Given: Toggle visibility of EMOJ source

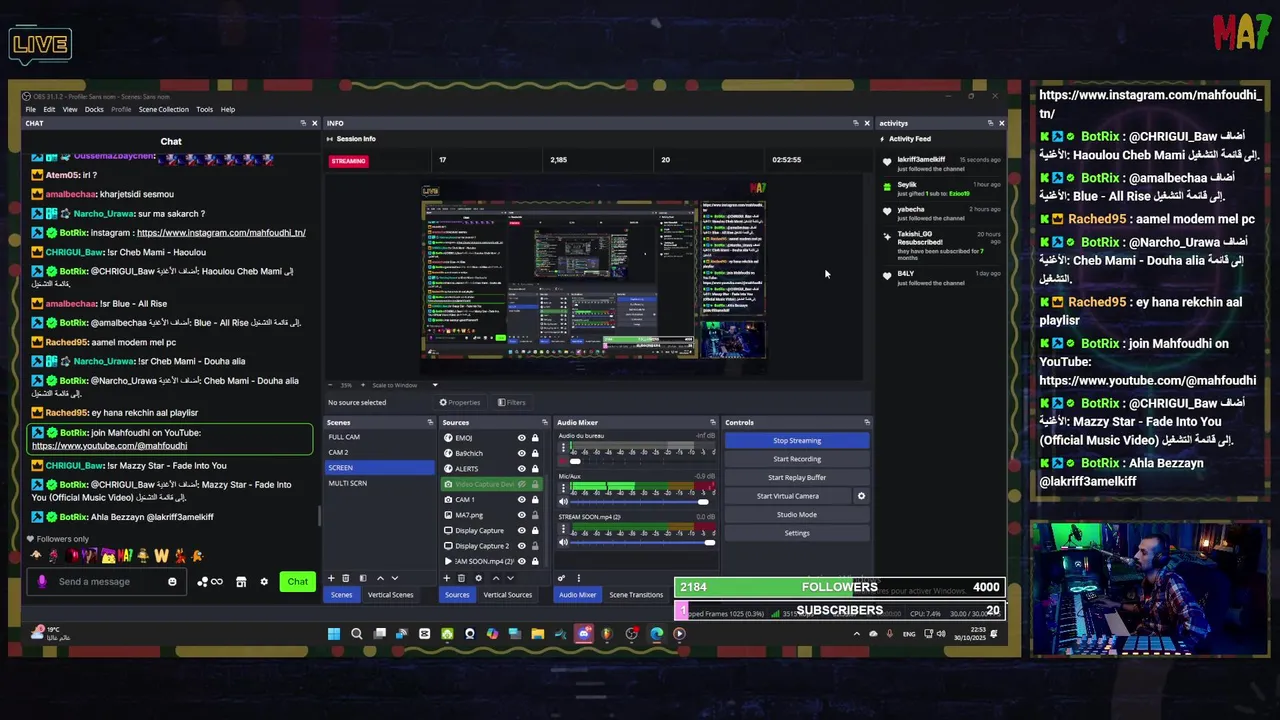Looking at the screenshot, I should (521, 438).
